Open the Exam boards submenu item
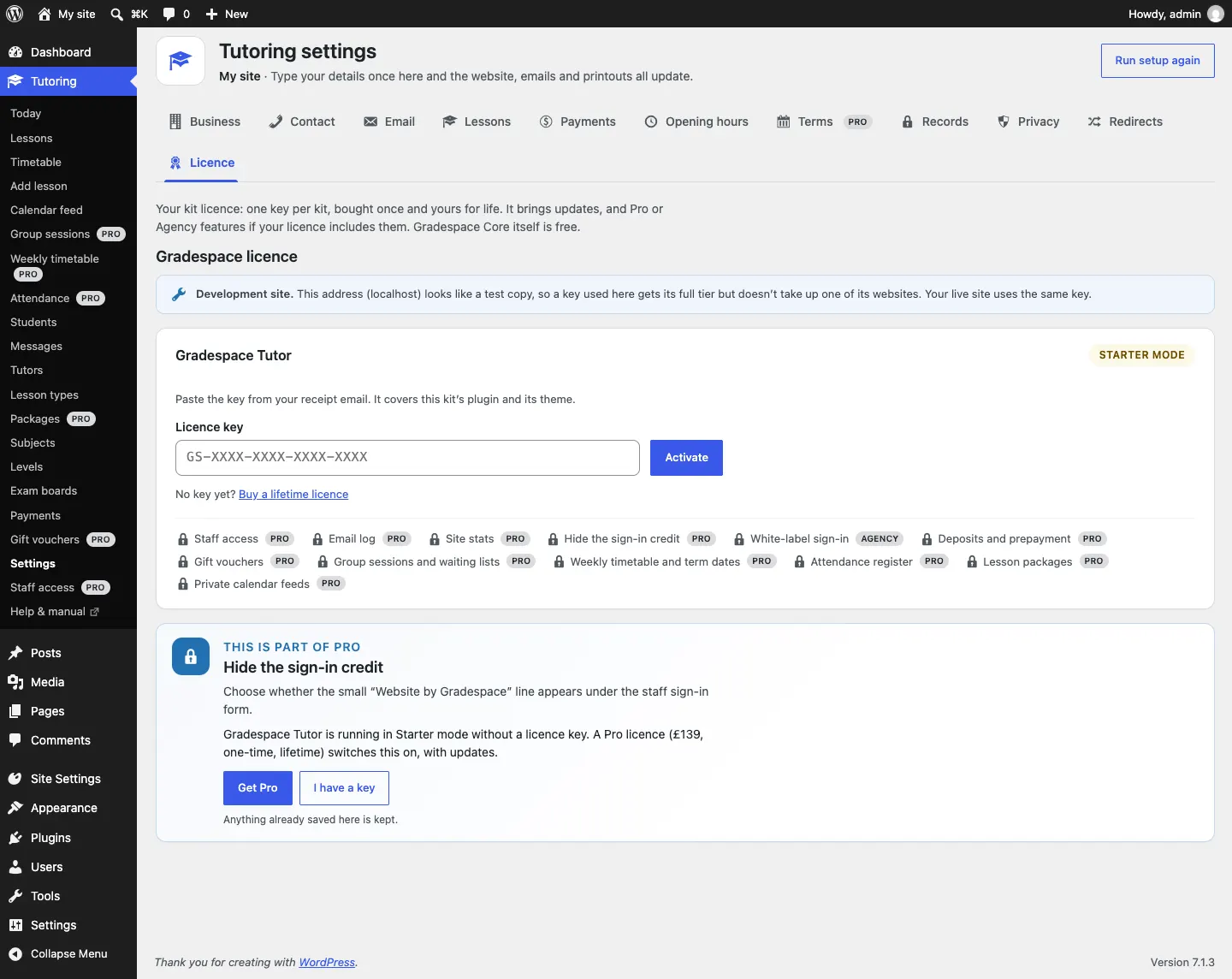This screenshot has height=979, width=1232. [x=44, y=490]
